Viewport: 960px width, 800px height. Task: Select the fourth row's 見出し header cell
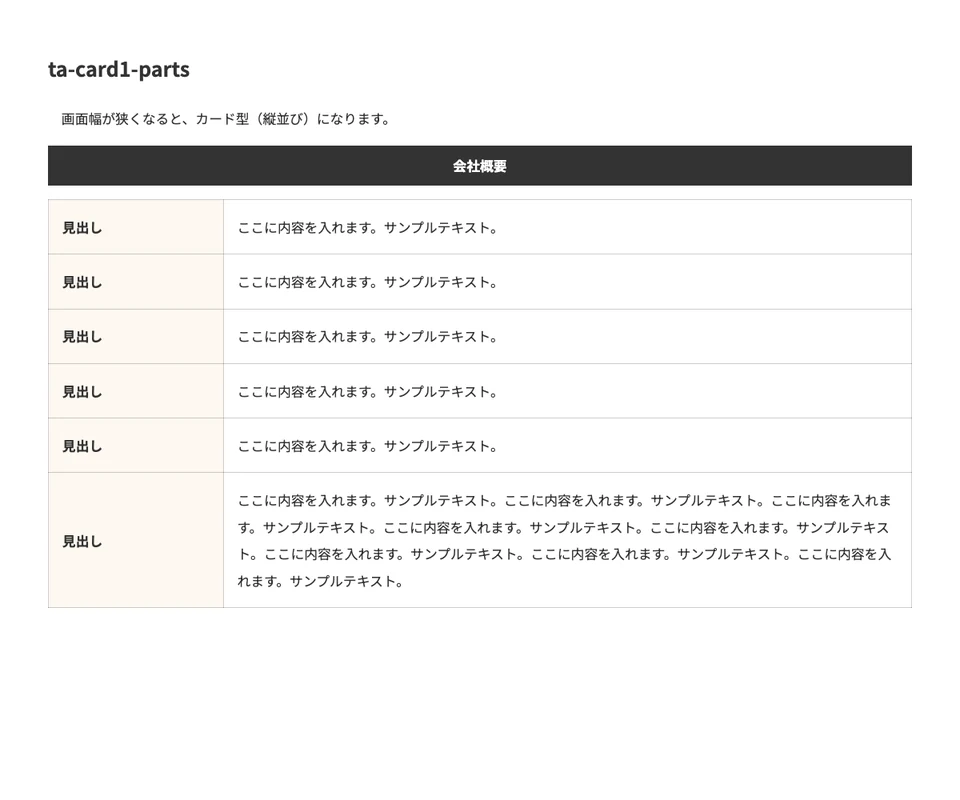[82, 392]
